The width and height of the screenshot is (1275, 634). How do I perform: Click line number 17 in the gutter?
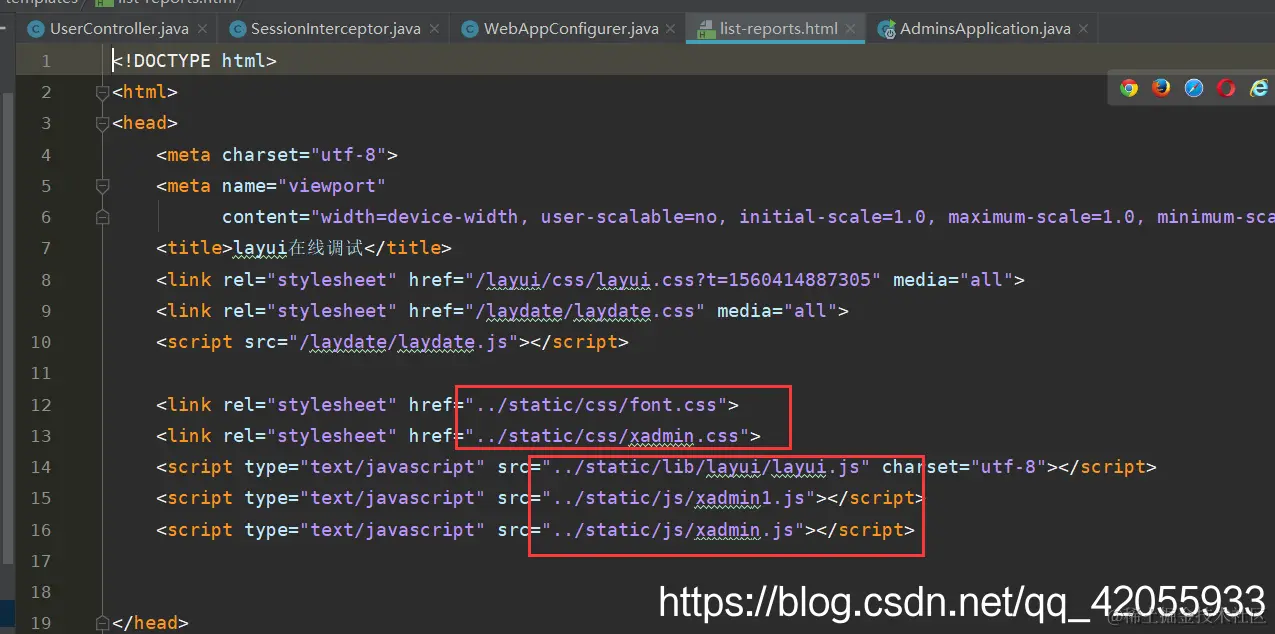point(41,560)
